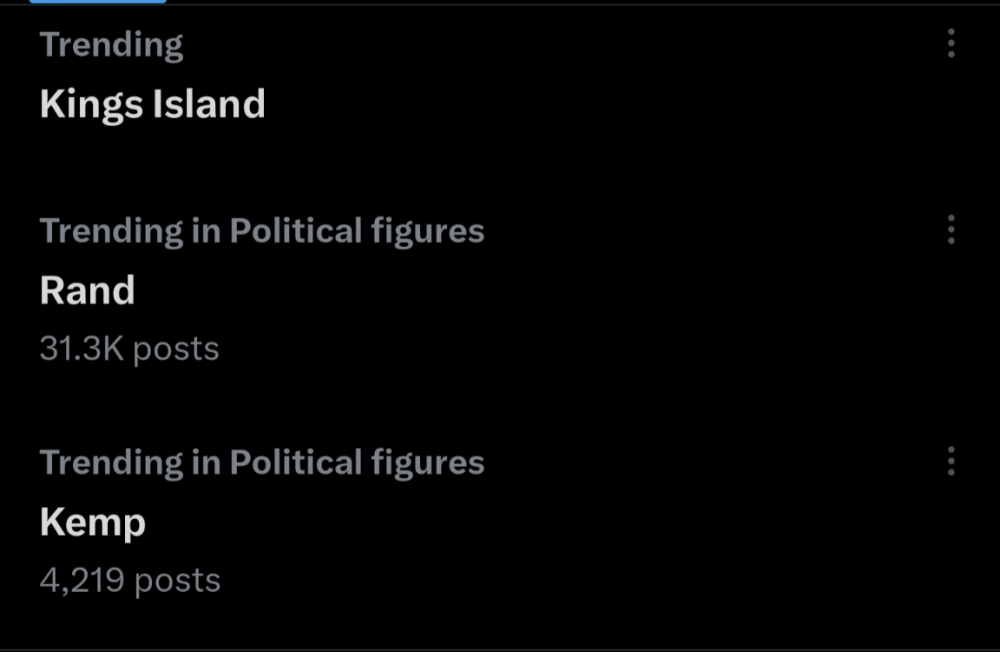The height and width of the screenshot is (652, 1000).
Task: Open first trending entry in the list
Action: click(x=152, y=103)
